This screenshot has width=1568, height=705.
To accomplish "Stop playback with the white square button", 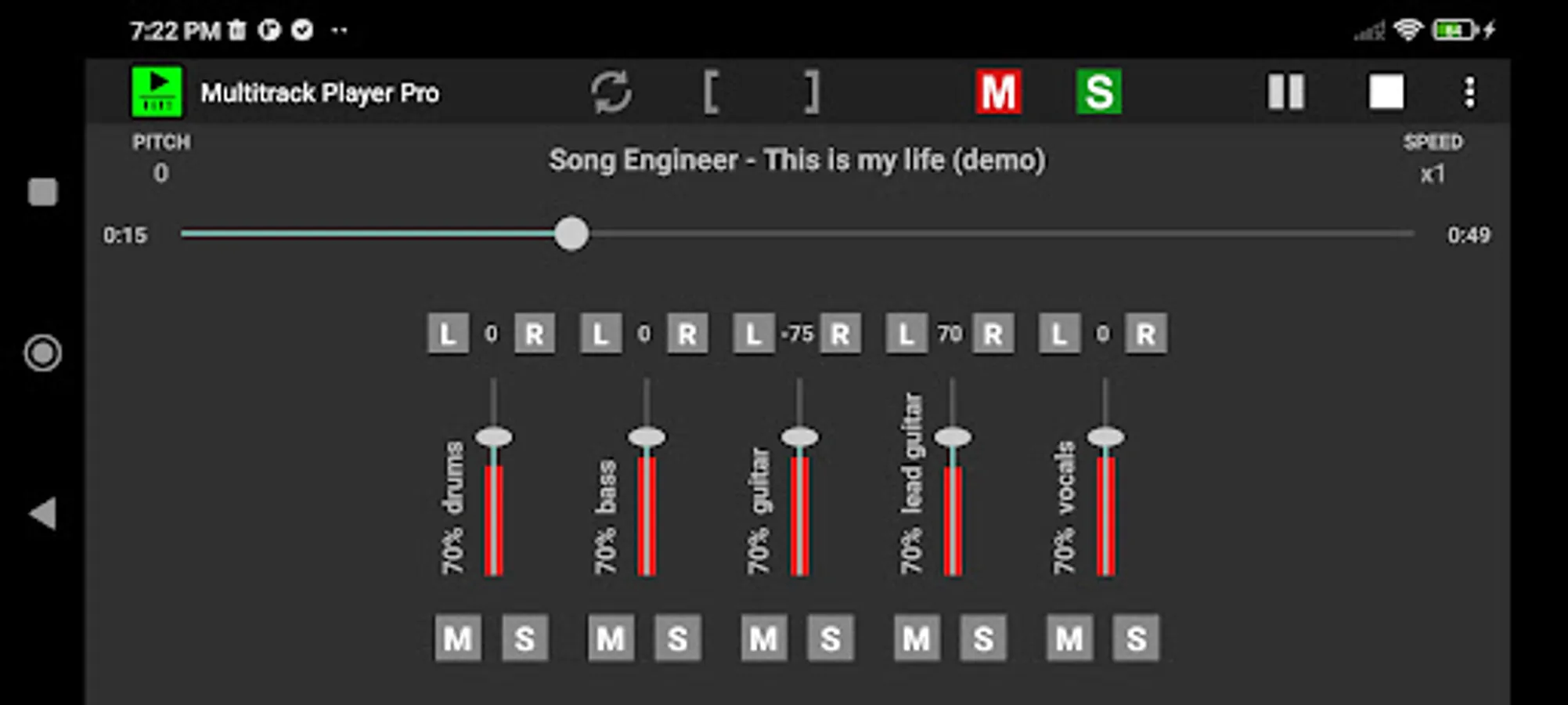I will tap(1386, 92).
